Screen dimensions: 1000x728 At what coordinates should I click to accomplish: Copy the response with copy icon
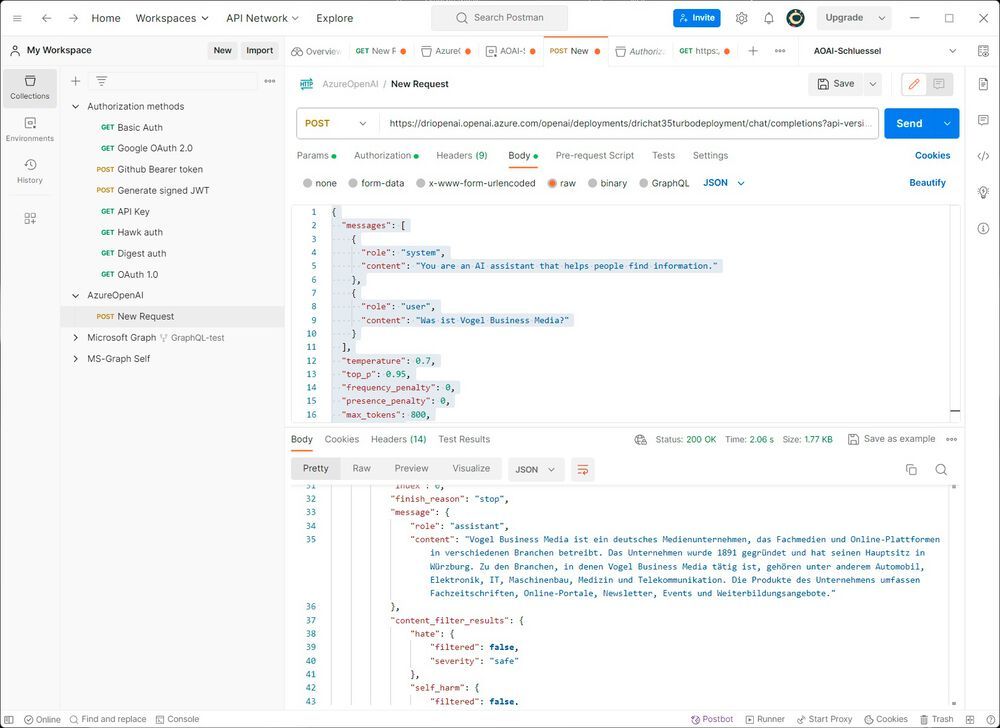coord(911,470)
